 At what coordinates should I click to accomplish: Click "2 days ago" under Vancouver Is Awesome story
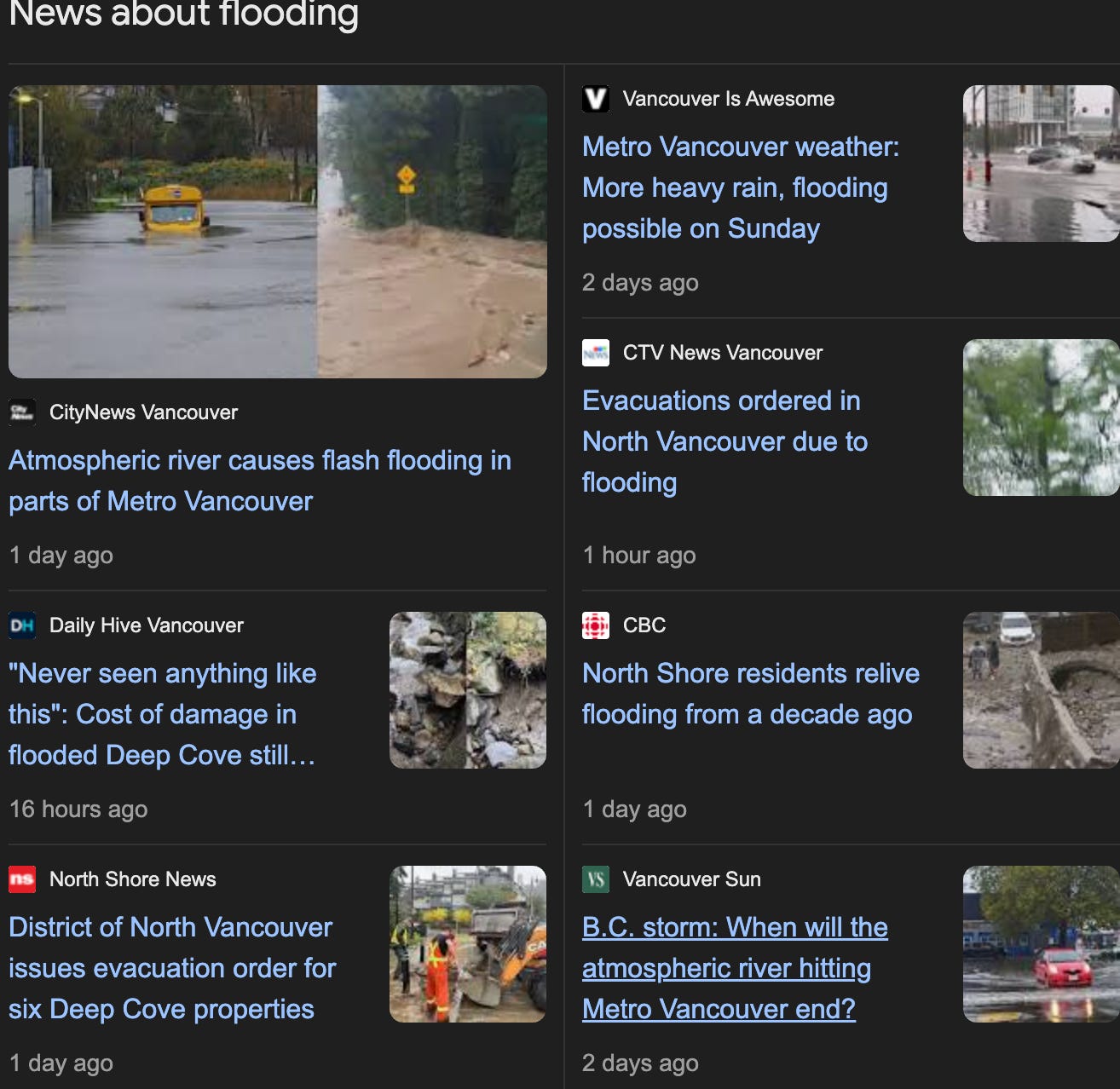coord(640,283)
